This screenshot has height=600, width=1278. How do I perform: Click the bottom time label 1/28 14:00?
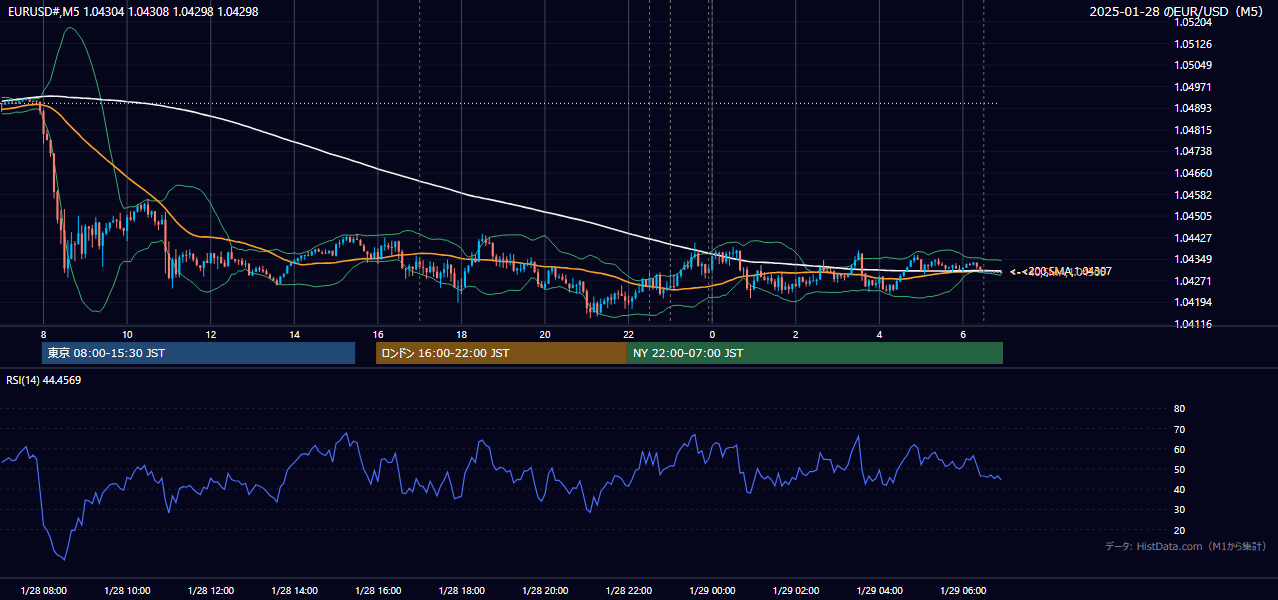[x=294, y=591]
